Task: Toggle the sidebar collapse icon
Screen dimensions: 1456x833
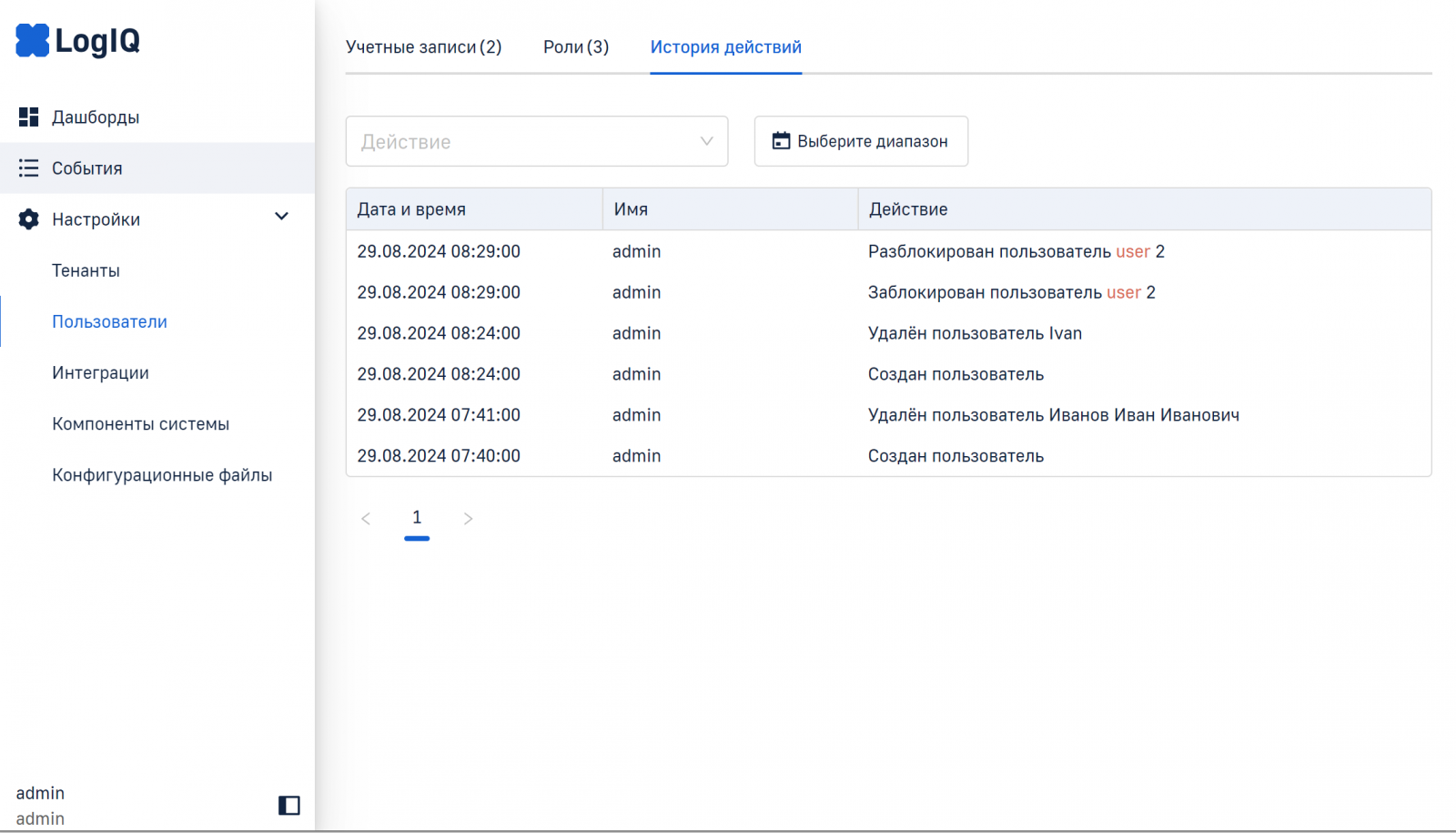Action: [x=288, y=806]
